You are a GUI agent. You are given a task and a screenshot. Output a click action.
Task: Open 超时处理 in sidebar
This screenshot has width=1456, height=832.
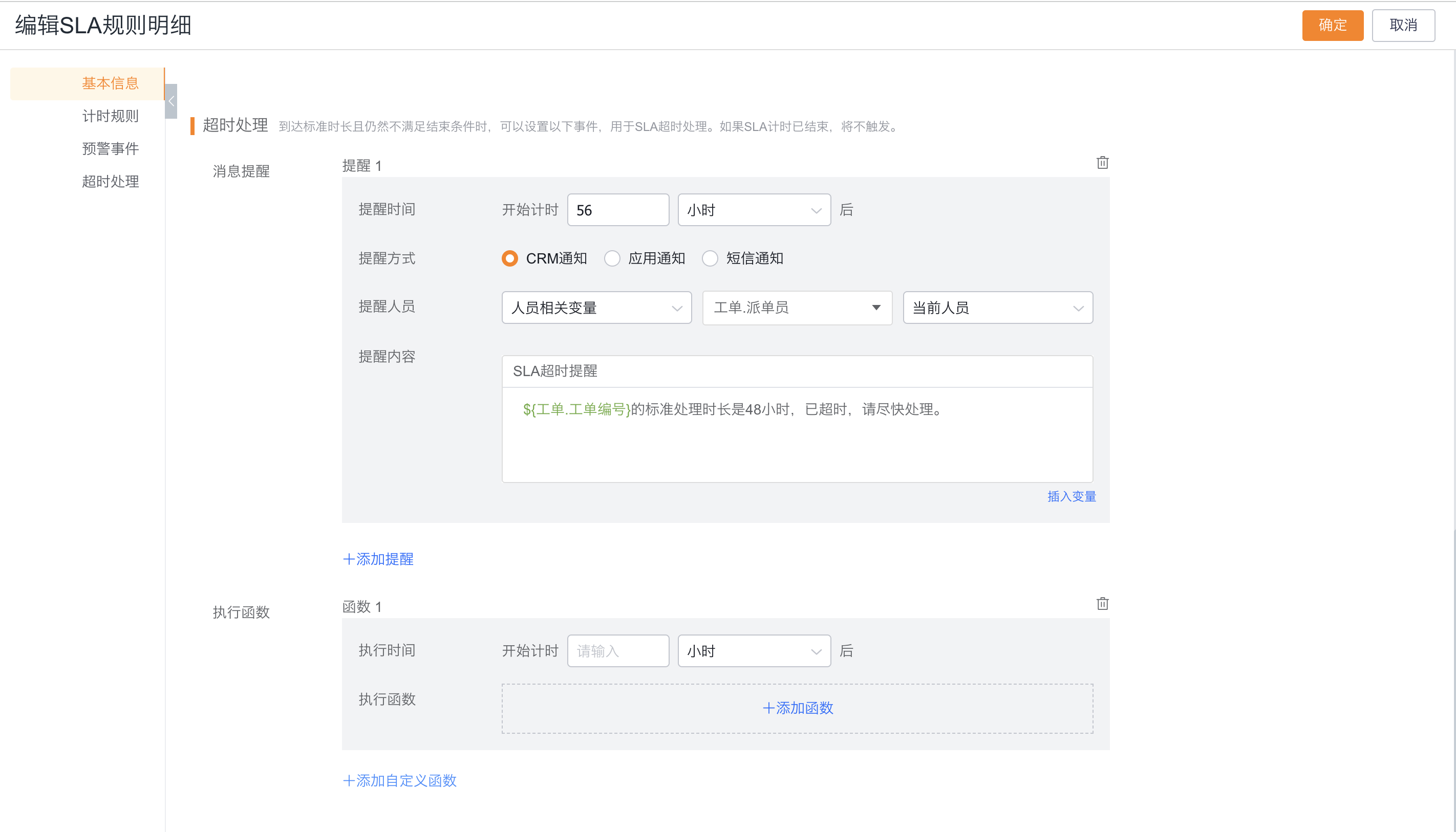tap(111, 181)
